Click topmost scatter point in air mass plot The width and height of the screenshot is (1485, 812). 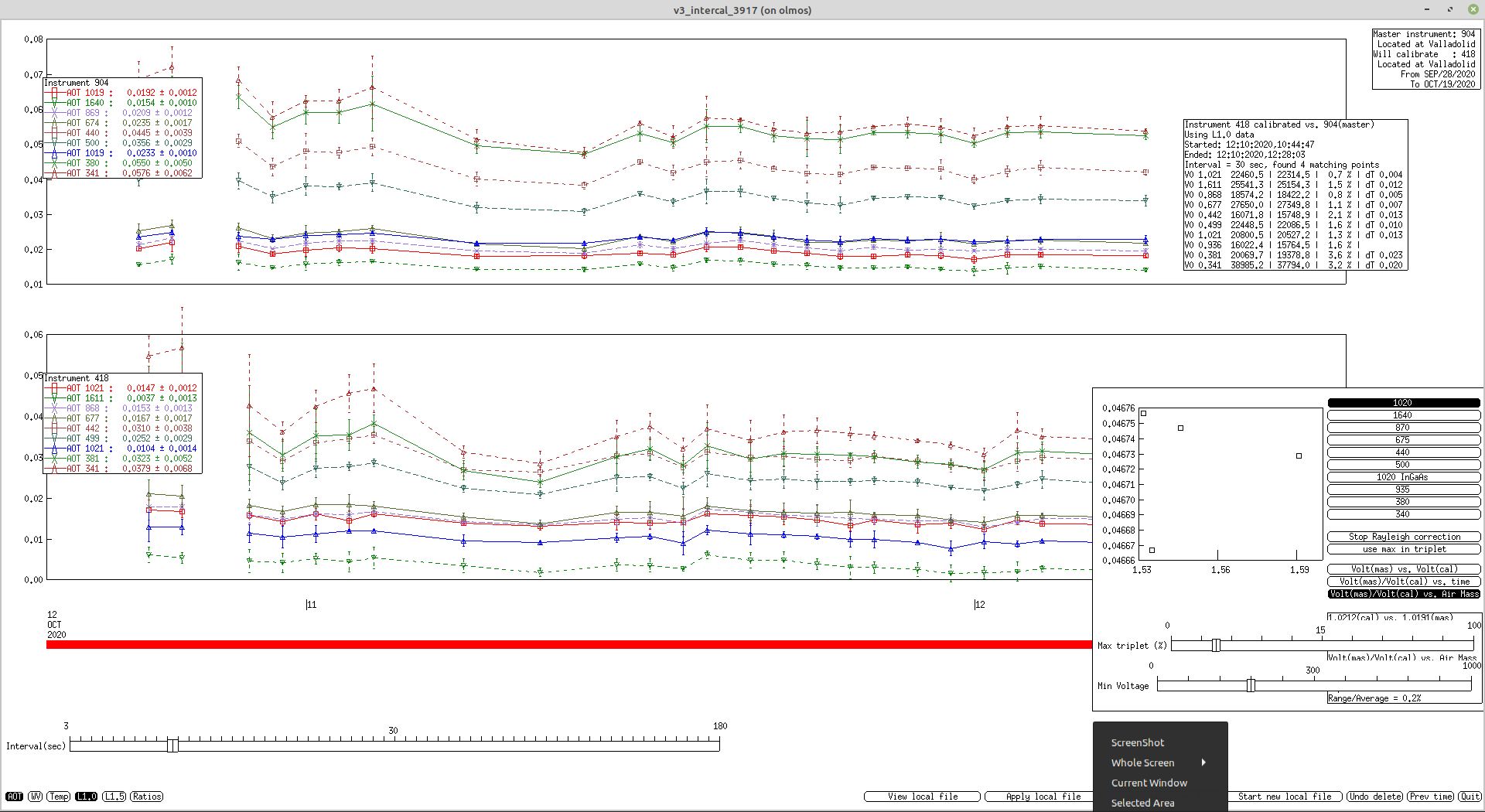tap(1144, 413)
